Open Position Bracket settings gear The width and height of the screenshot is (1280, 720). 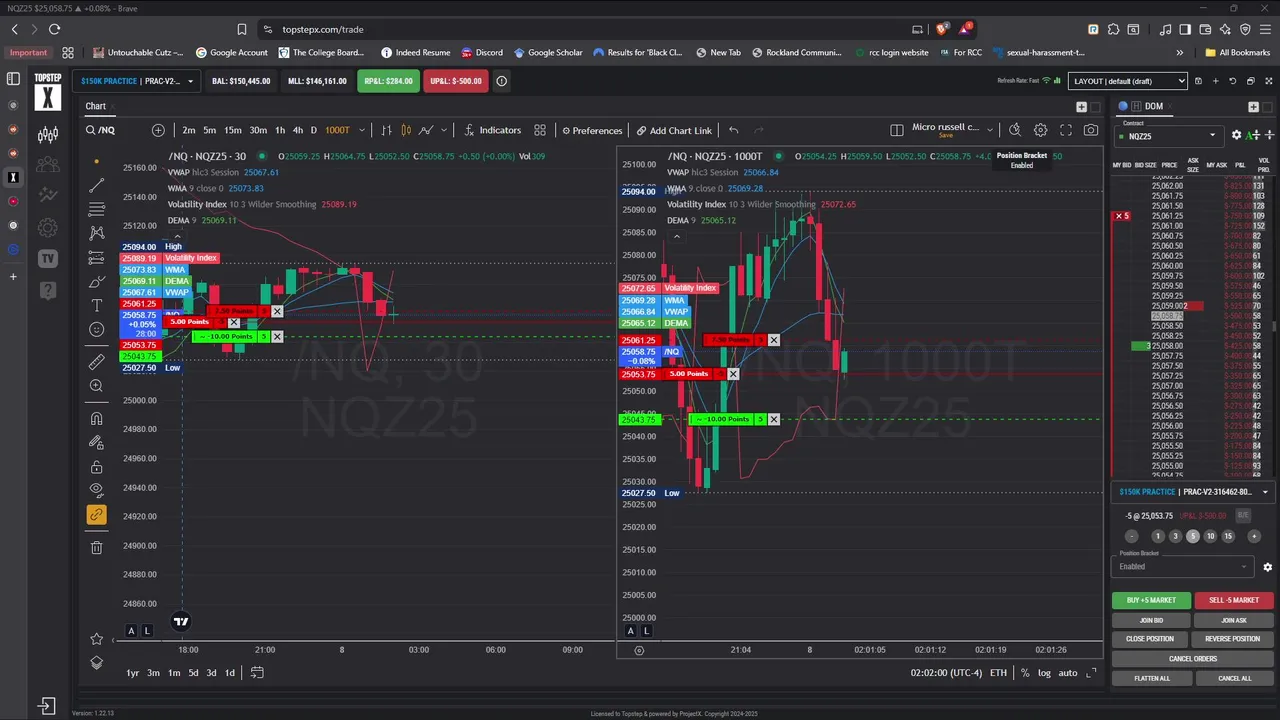(x=1267, y=567)
